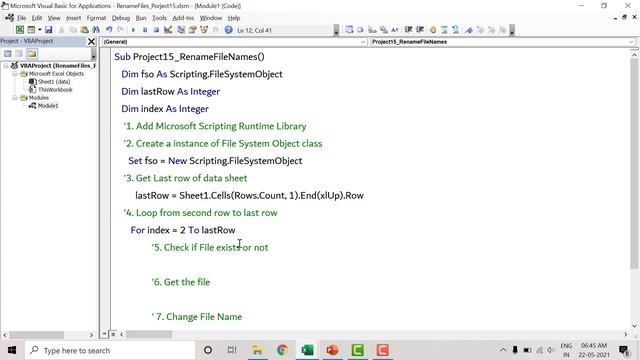Viewport: 640px width, 360px height.
Task: Open Standard toolbar options arrow
Action: point(336,30)
